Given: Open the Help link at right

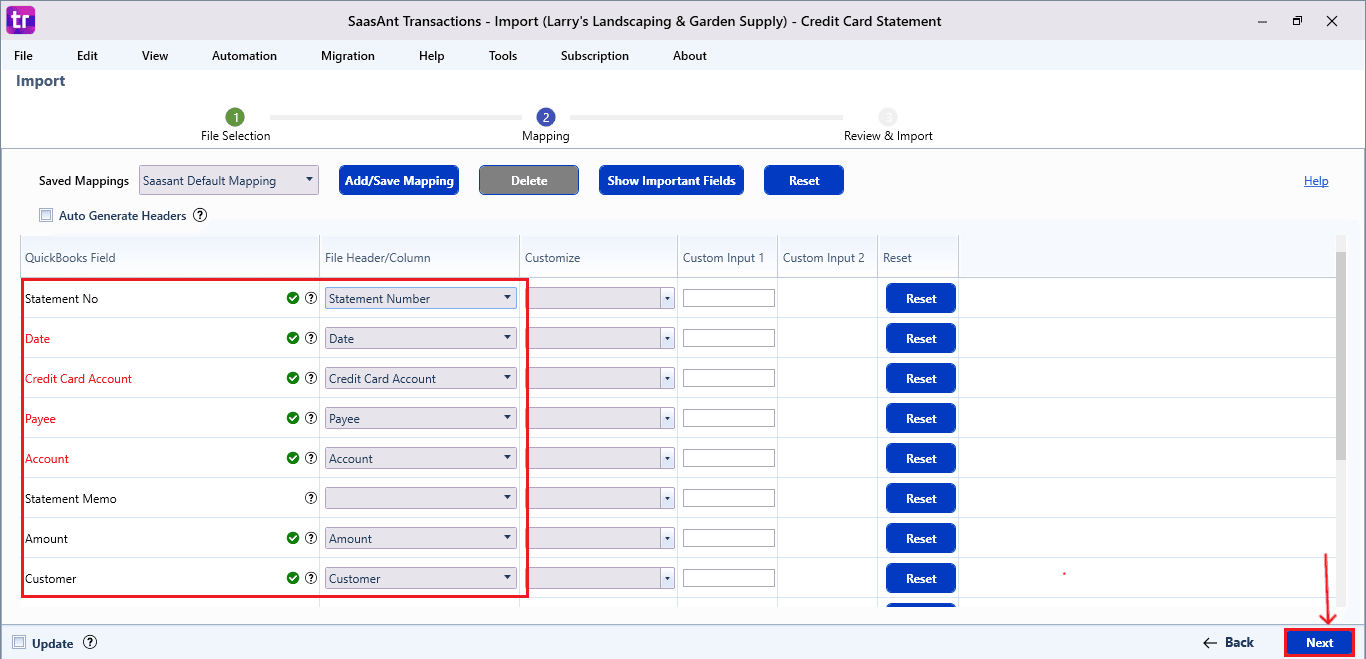Looking at the screenshot, I should tap(1316, 181).
